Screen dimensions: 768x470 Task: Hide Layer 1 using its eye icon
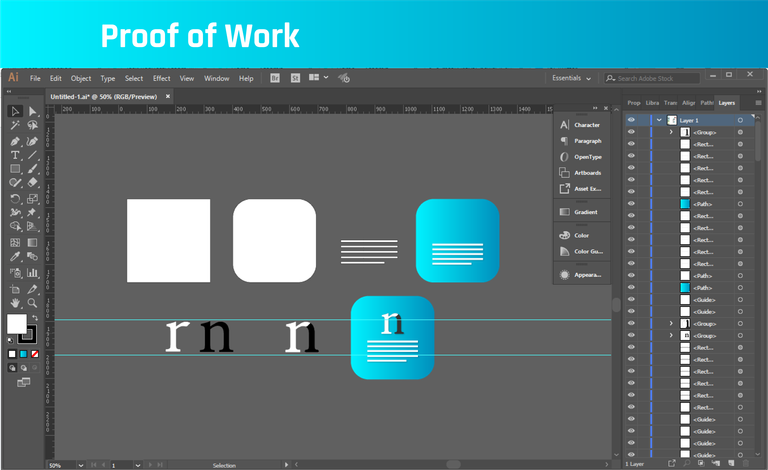(631, 120)
